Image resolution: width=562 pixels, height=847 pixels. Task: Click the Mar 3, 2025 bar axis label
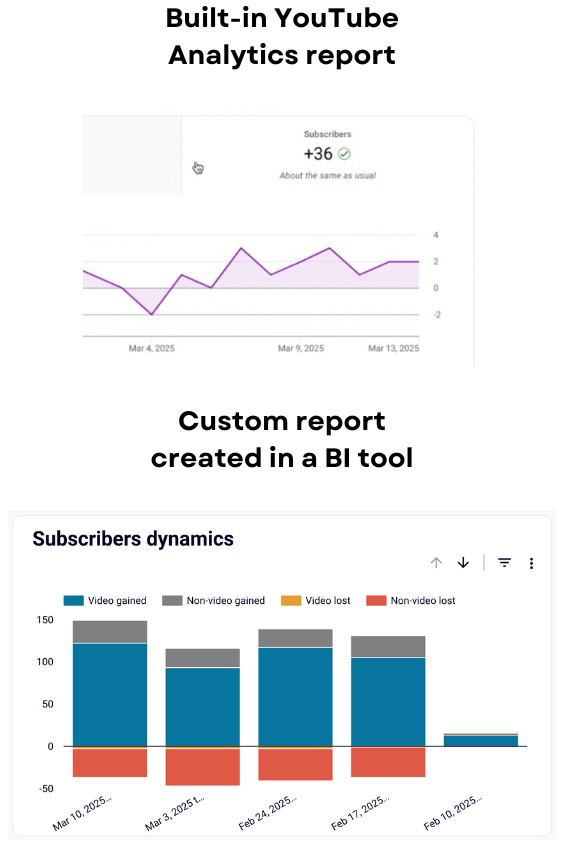pyautogui.click(x=175, y=814)
